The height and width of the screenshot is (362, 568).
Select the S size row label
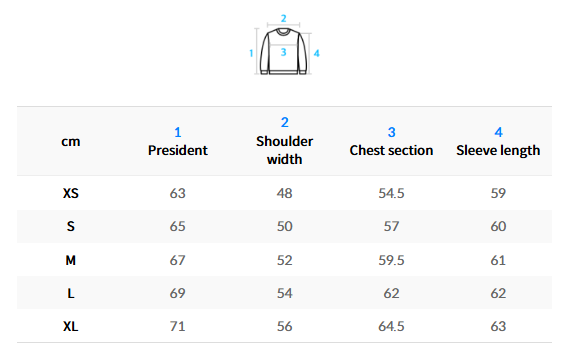[71, 226]
